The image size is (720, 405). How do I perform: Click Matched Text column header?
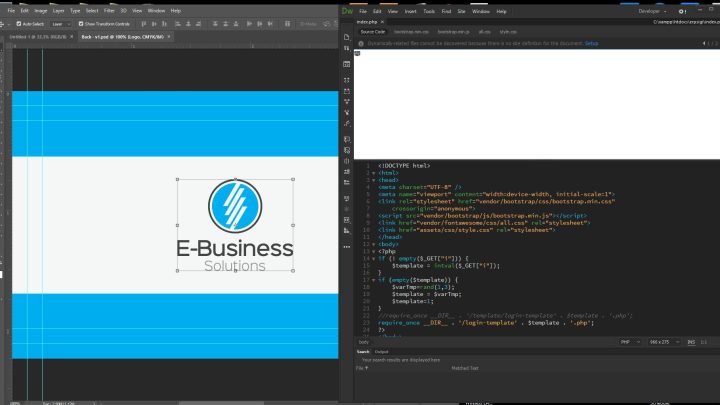click(465, 368)
